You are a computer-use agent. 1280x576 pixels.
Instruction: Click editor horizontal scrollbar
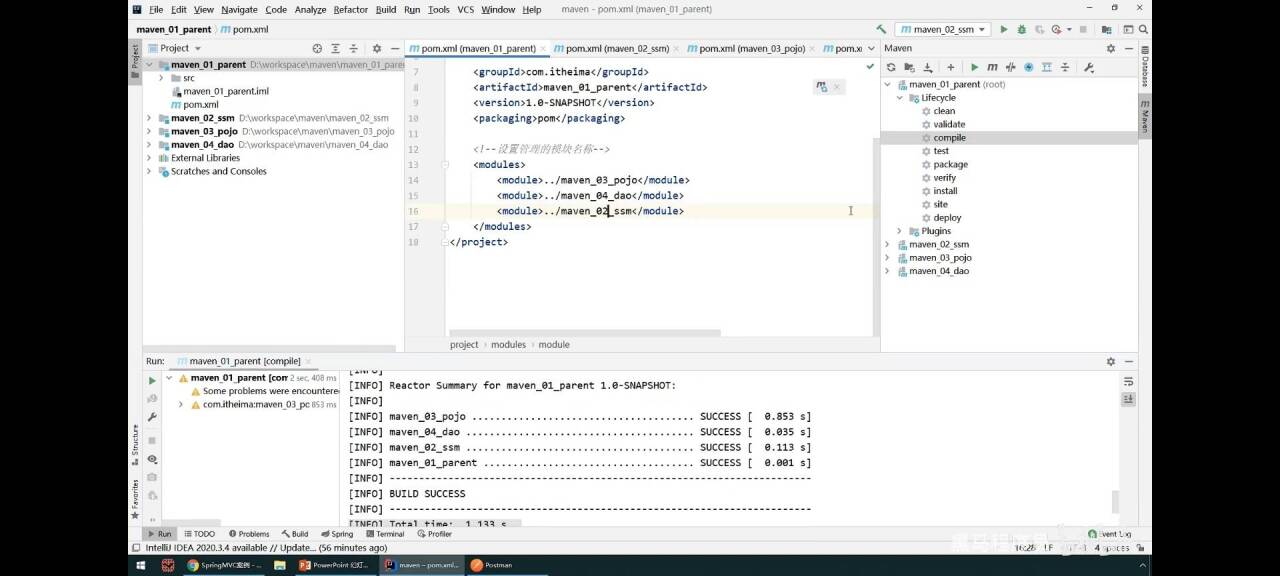point(583,333)
